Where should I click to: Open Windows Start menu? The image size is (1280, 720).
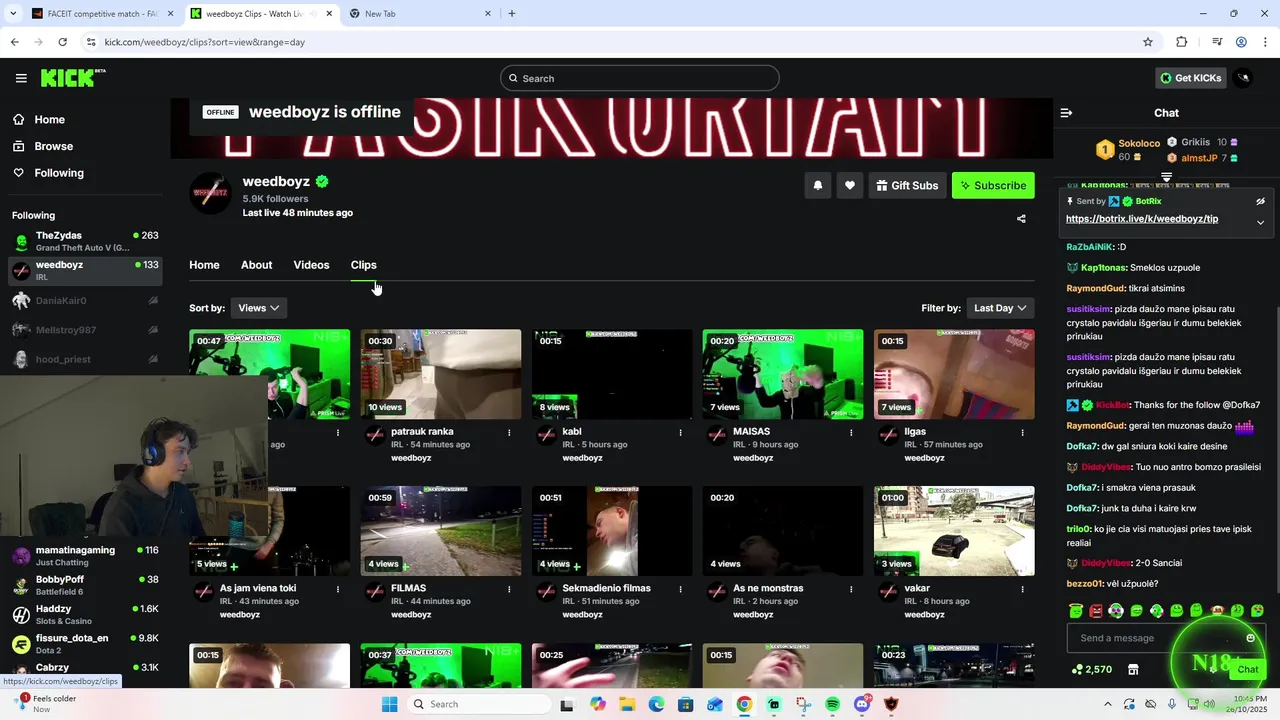tap(389, 704)
